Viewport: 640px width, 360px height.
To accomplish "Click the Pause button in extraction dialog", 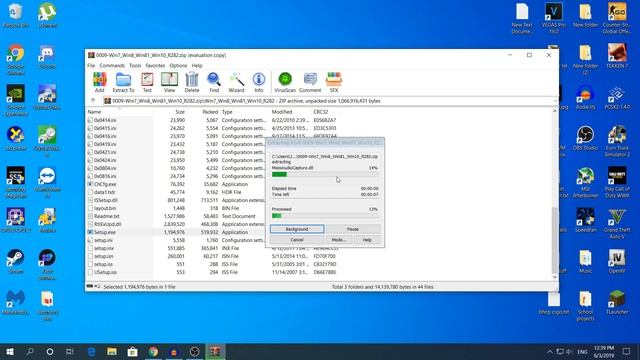I will (x=353, y=229).
